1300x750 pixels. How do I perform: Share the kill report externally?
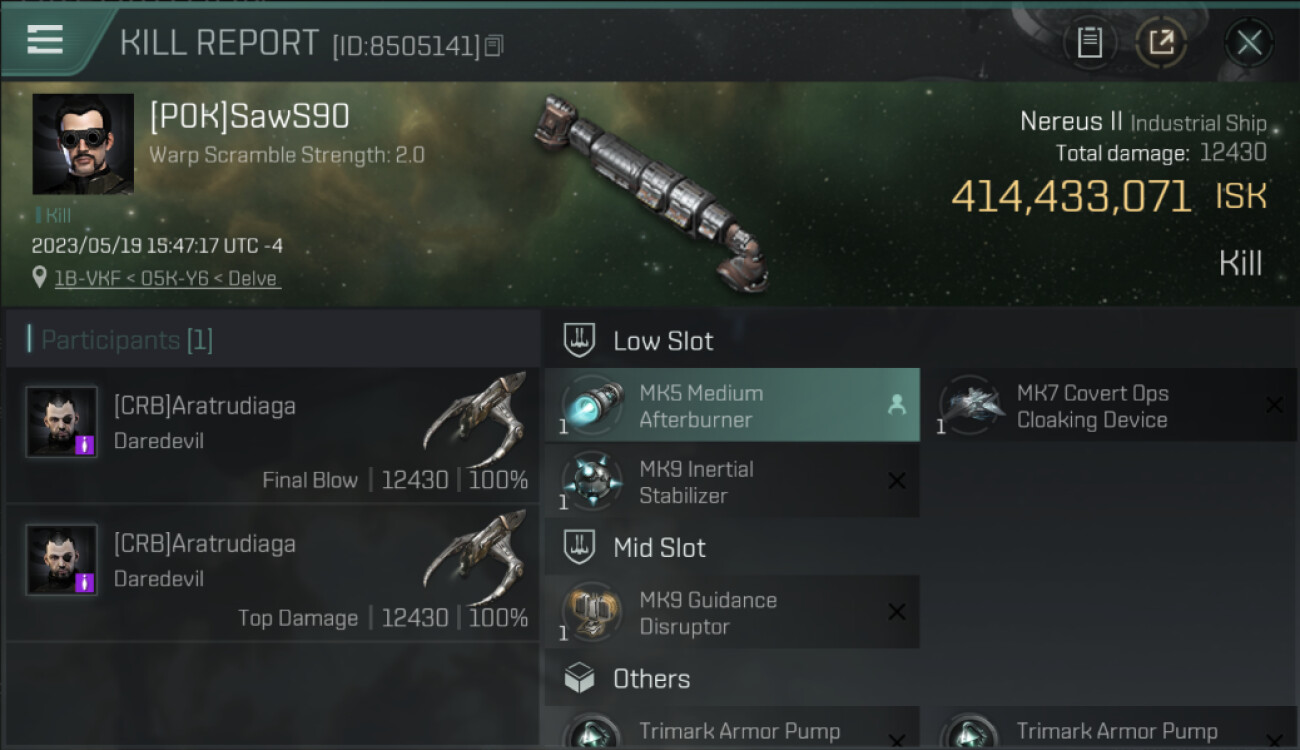click(1161, 42)
